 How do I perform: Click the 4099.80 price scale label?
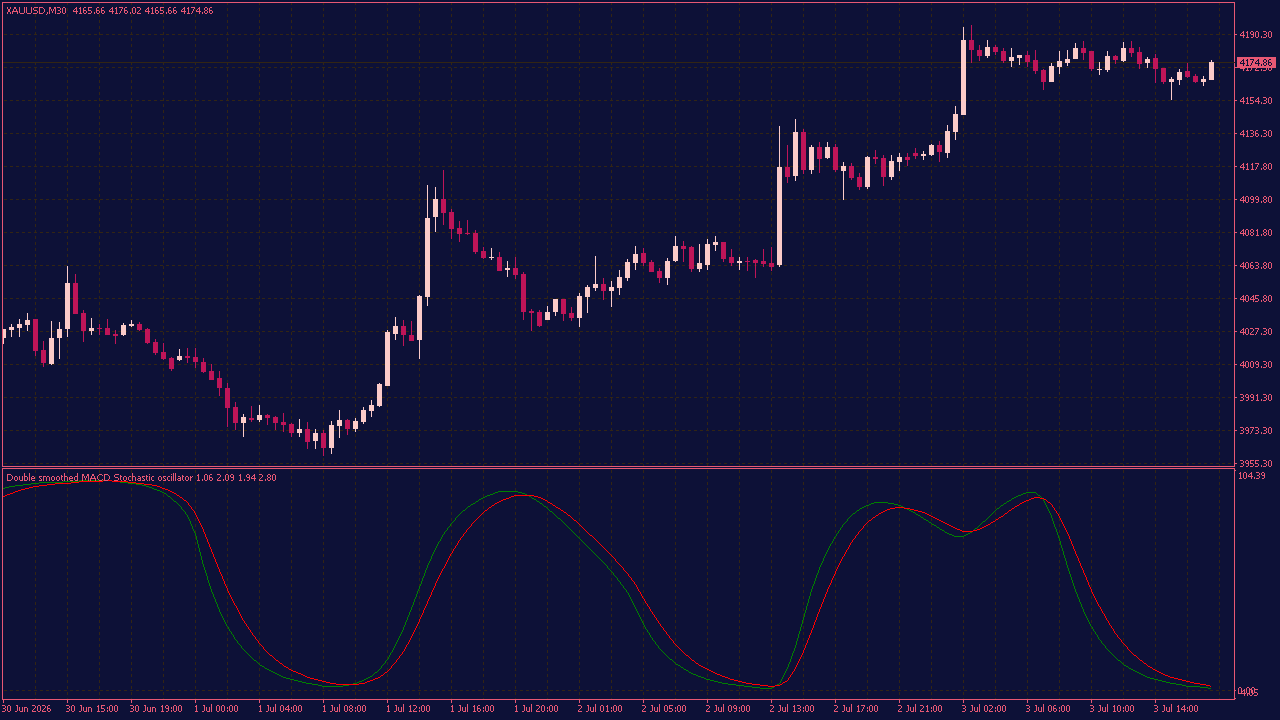(x=1256, y=200)
